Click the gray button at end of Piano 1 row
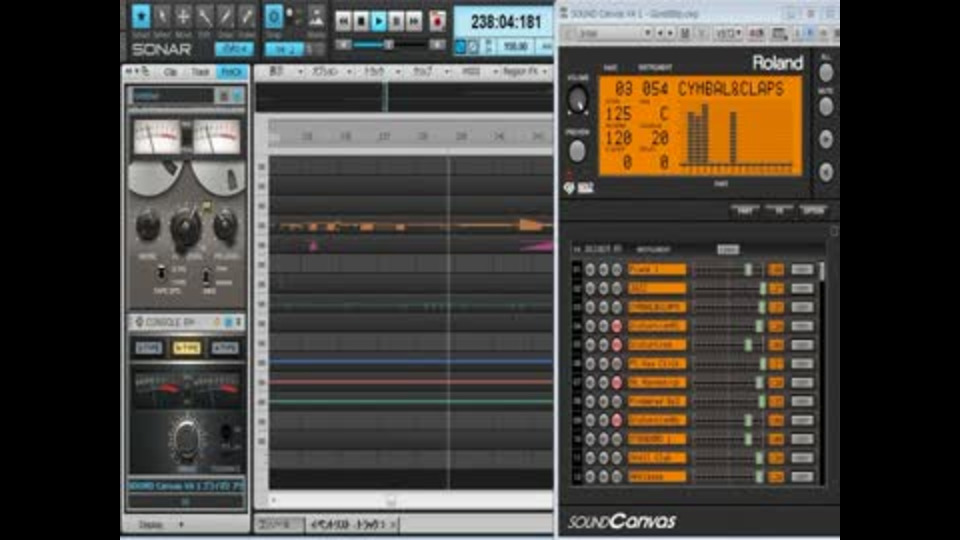The image size is (960, 540). [x=802, y=269]
